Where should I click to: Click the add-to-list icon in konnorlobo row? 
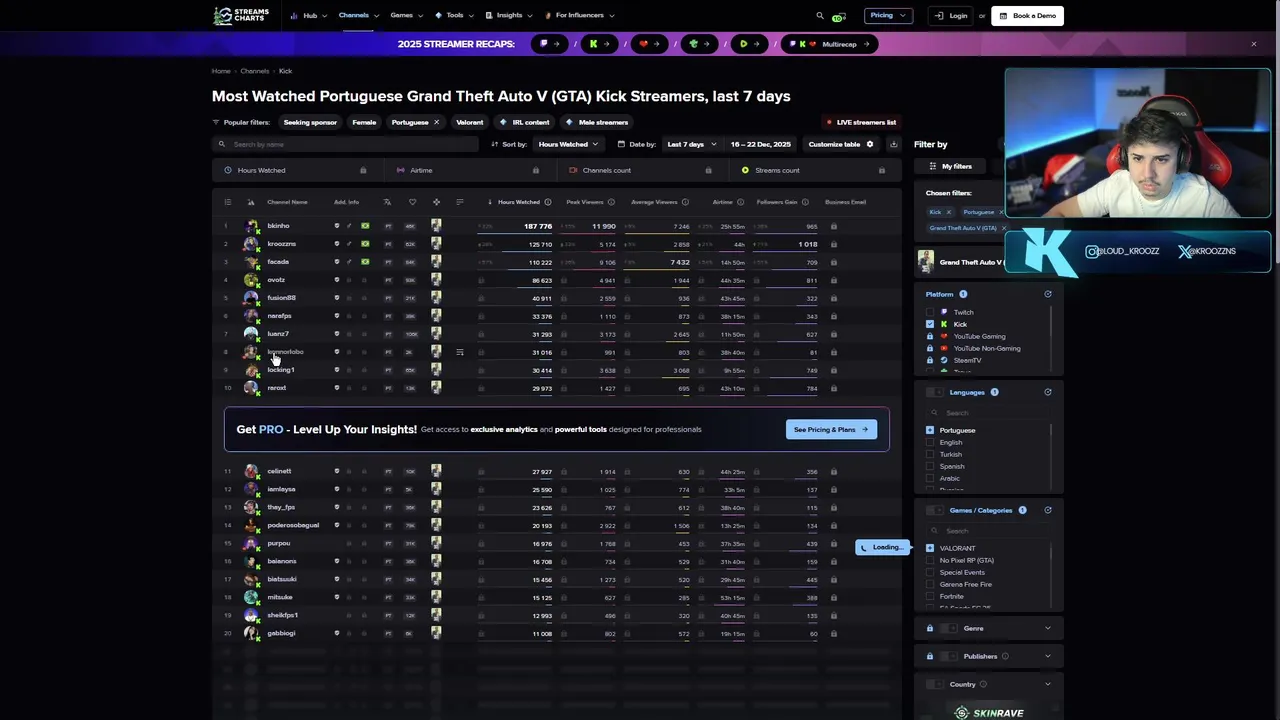460,352
